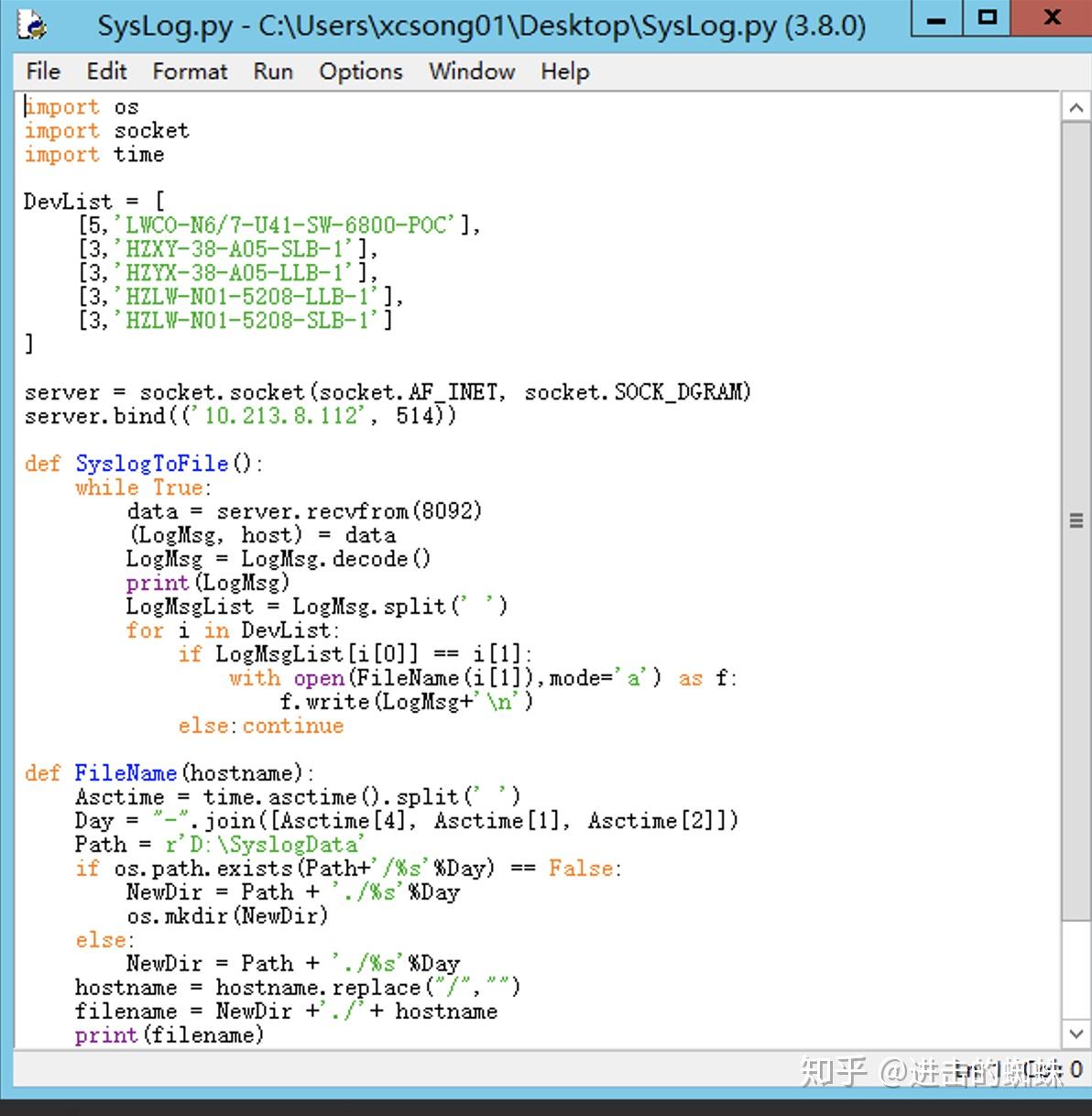
Task: Click the IDLE app icon in the title bar
Action: pos(29,25)
